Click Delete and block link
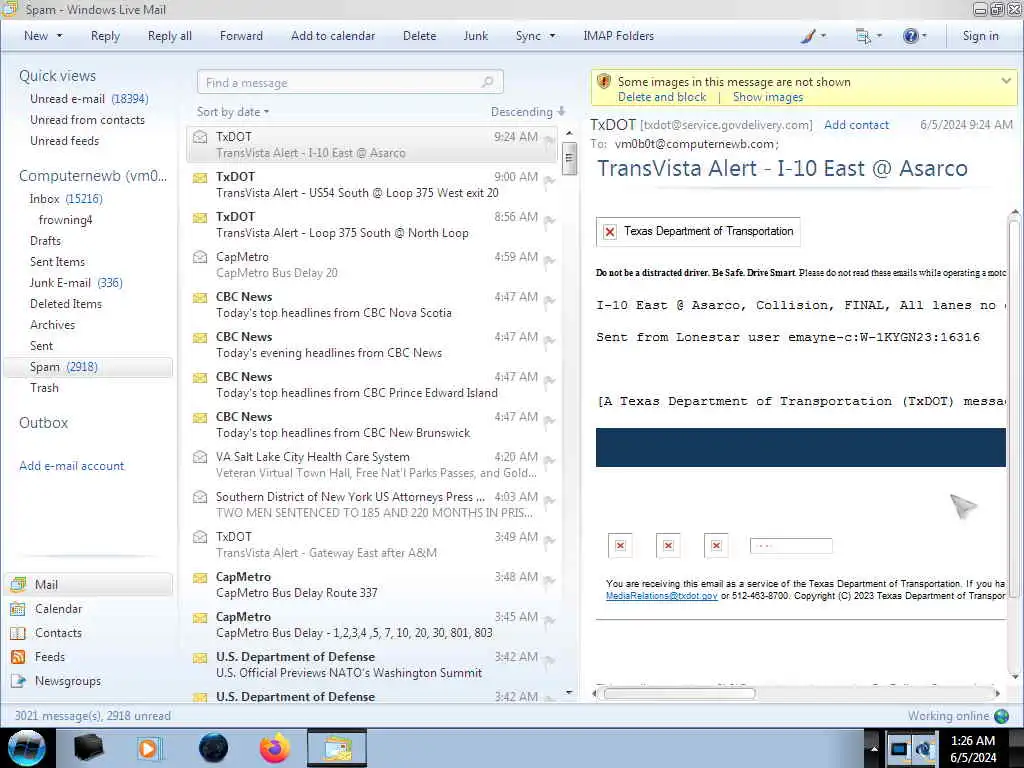The height and width of the screenshot is (768, 1024). [x=662, y=97]
